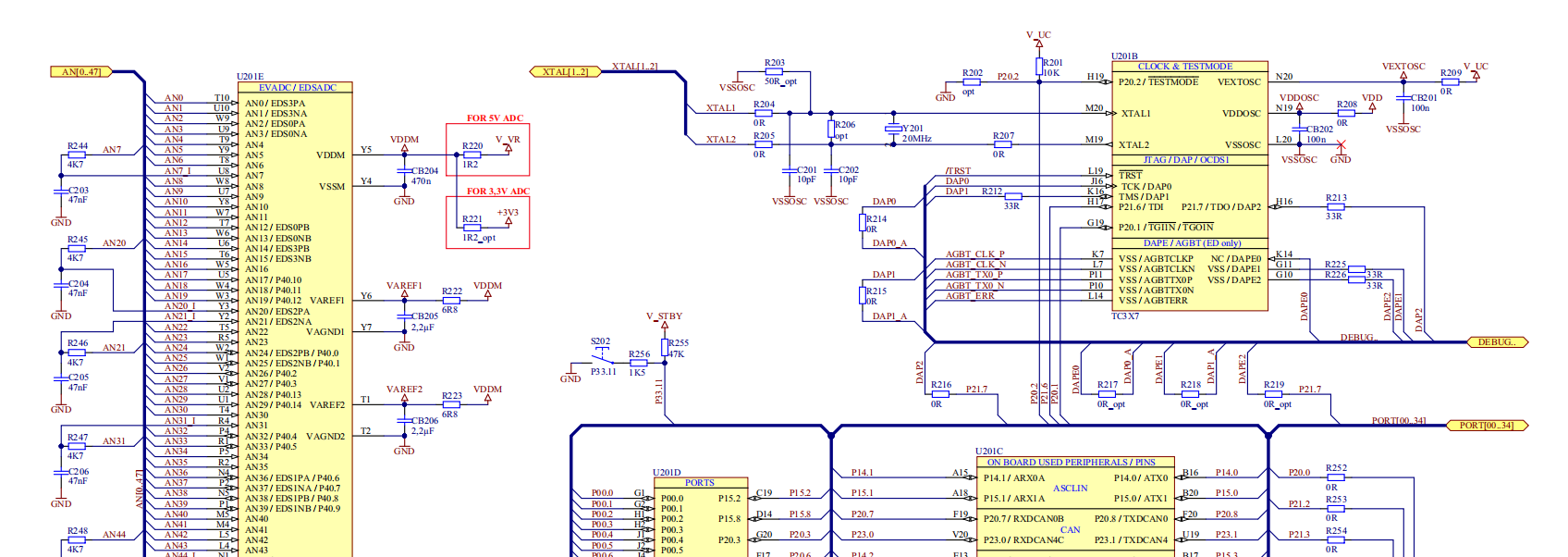Viewport: 1568px width, 557px height.
Task: Select the no-connect cross above GND
Action: [x=1341, y=145]
